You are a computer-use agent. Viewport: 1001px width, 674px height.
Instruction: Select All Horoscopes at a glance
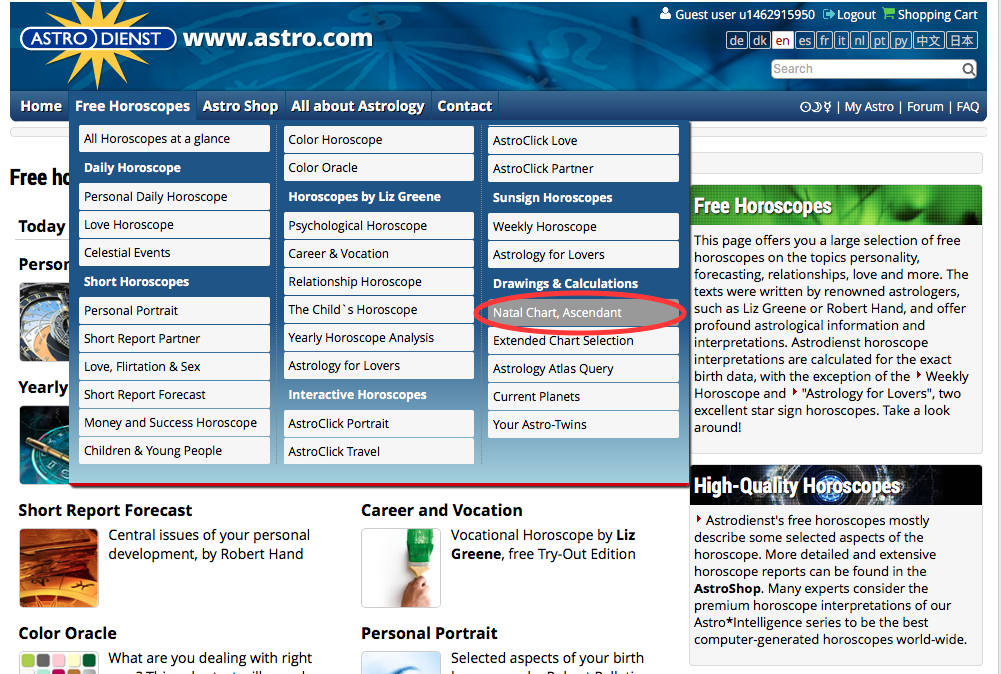(174, 139)
